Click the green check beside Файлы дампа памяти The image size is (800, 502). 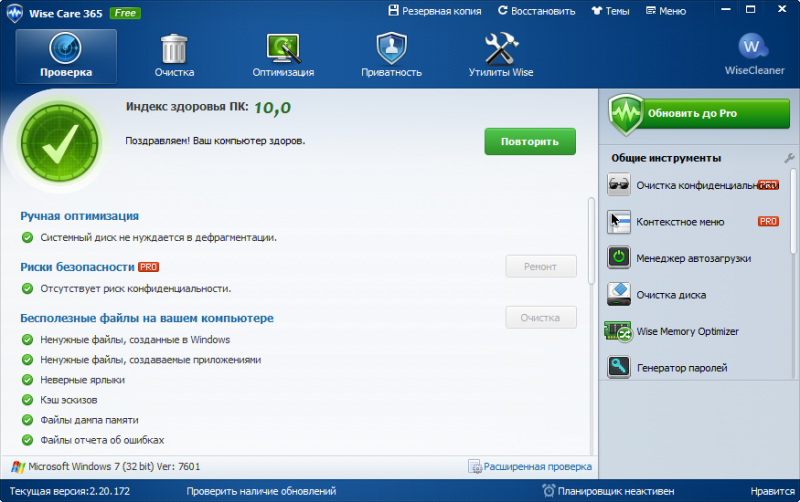(28, 420)
